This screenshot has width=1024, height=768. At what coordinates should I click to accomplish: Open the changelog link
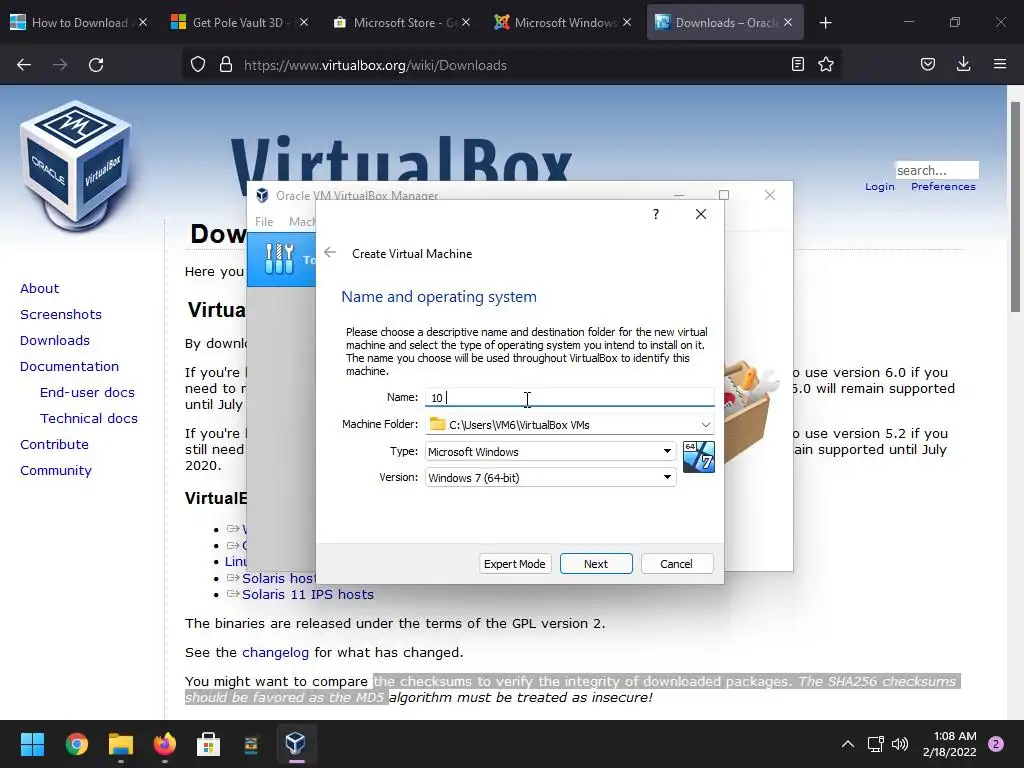click(x=275, y=652)
